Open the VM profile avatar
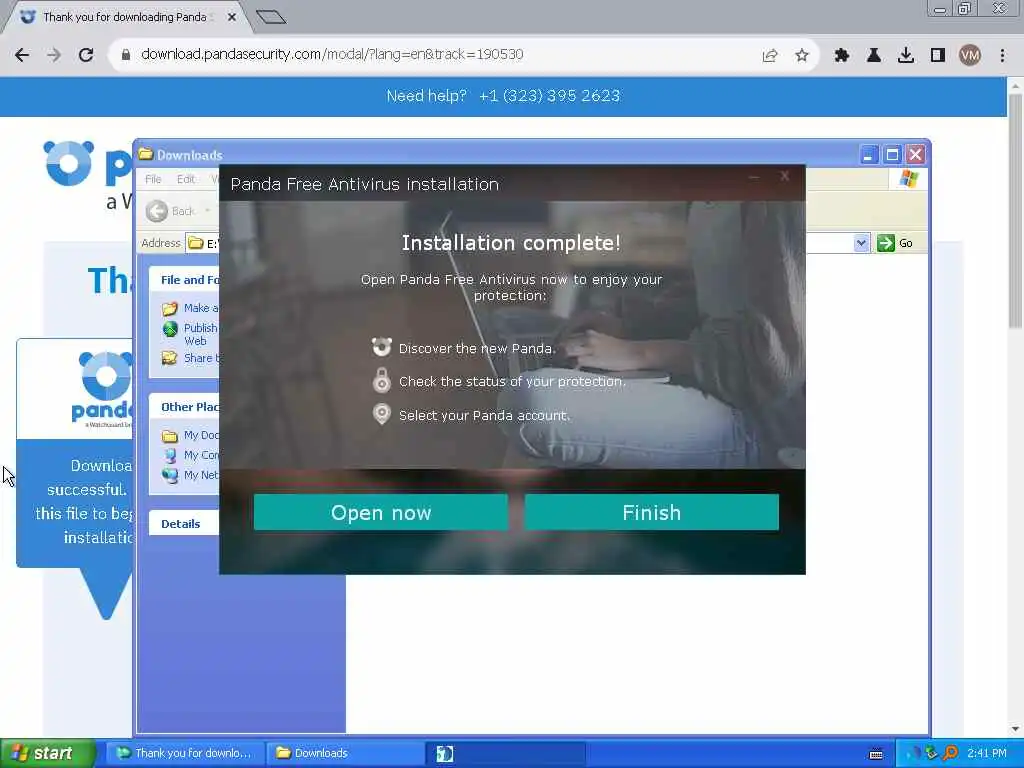The image size is (1024, 768). [970, 56]
